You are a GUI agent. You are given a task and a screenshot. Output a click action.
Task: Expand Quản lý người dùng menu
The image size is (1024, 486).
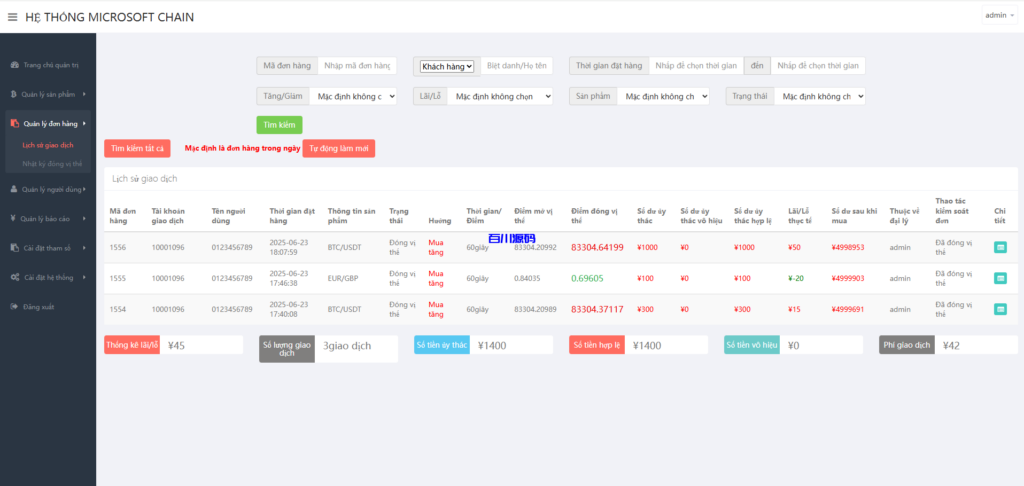click(x=48, y=189)
